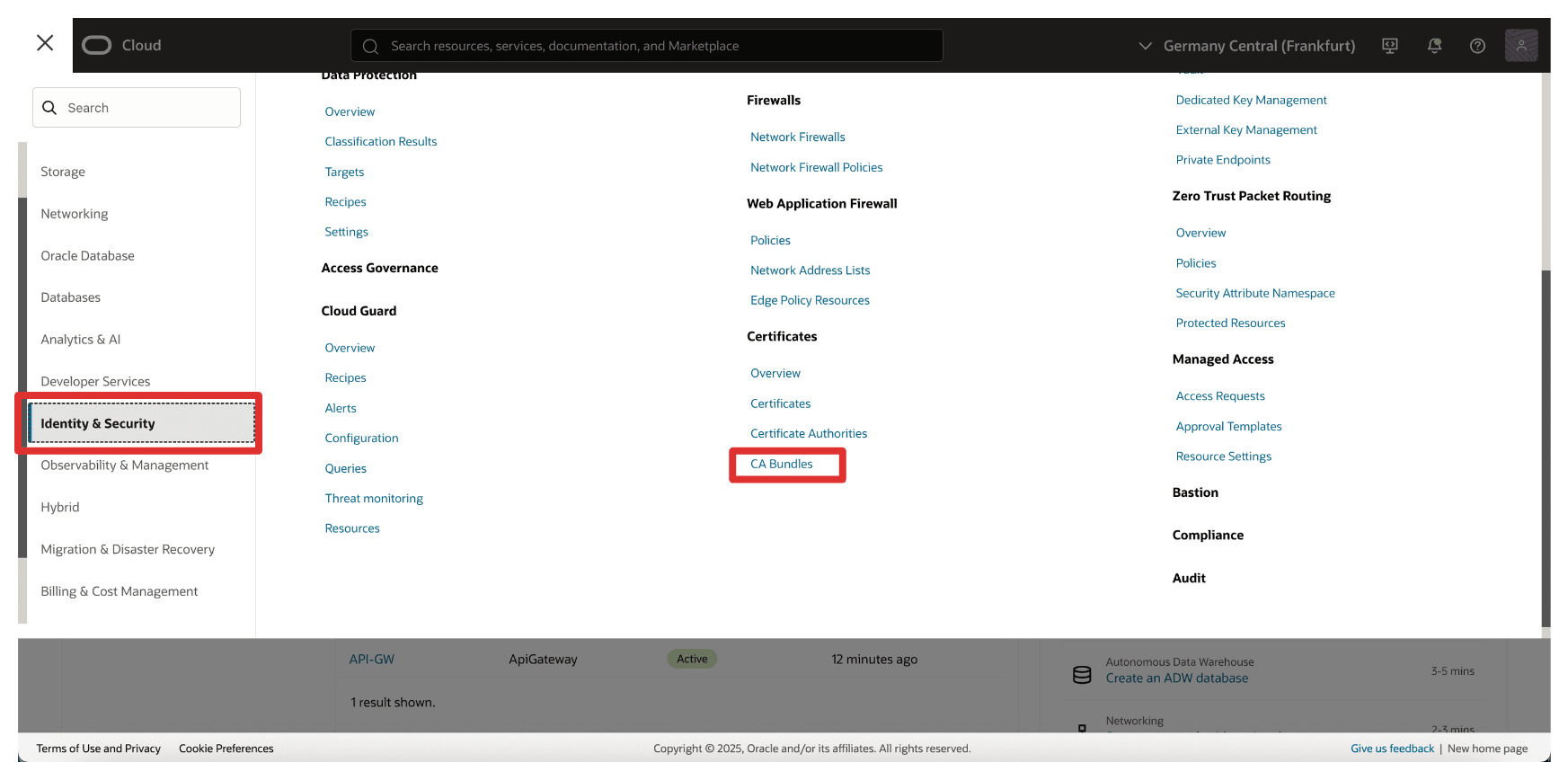
Task: Open Zero Trust Packet Routing Overview link
Action: point(1201,233)
